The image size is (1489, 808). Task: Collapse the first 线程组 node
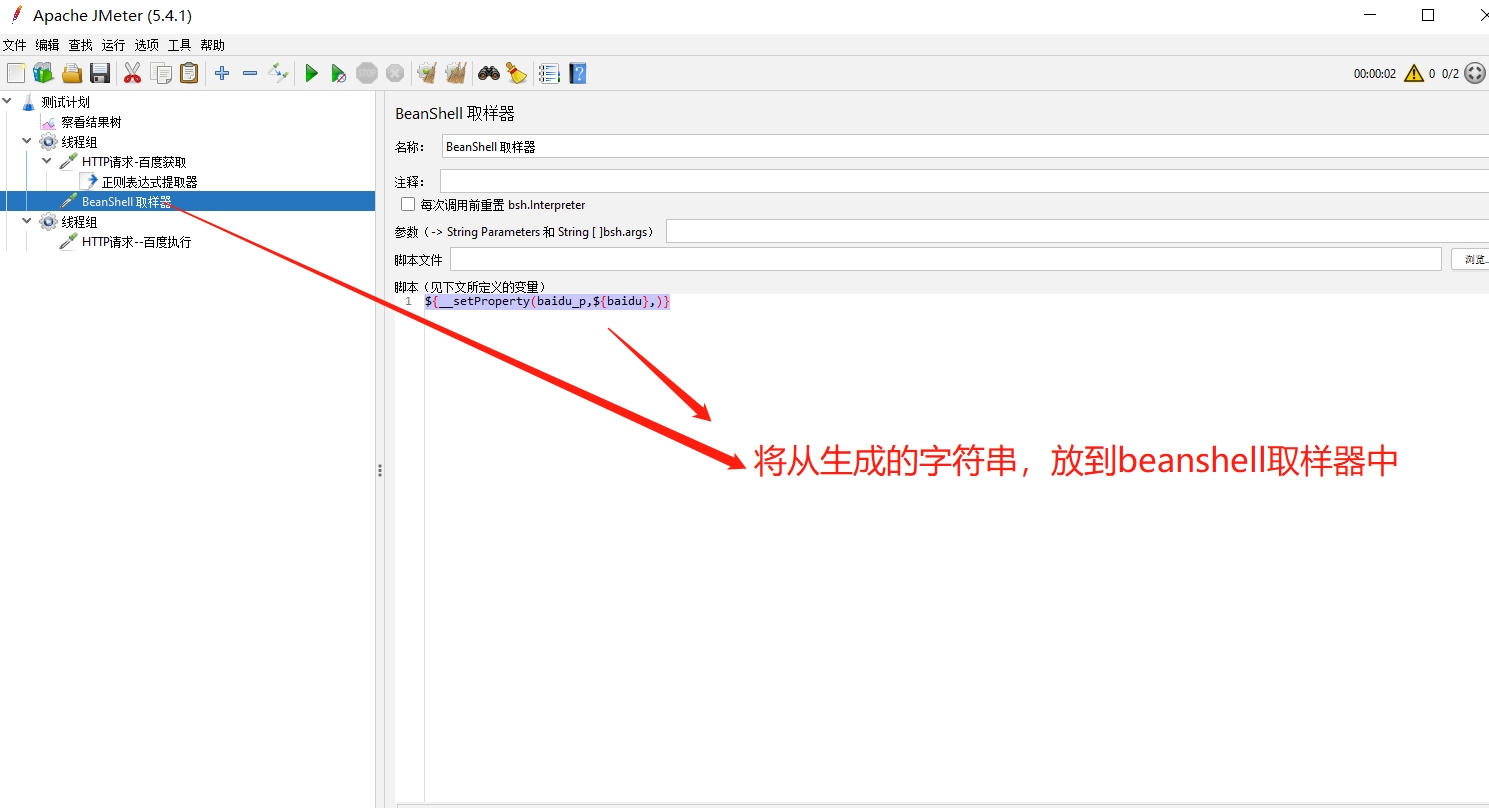tap(27, 141)
